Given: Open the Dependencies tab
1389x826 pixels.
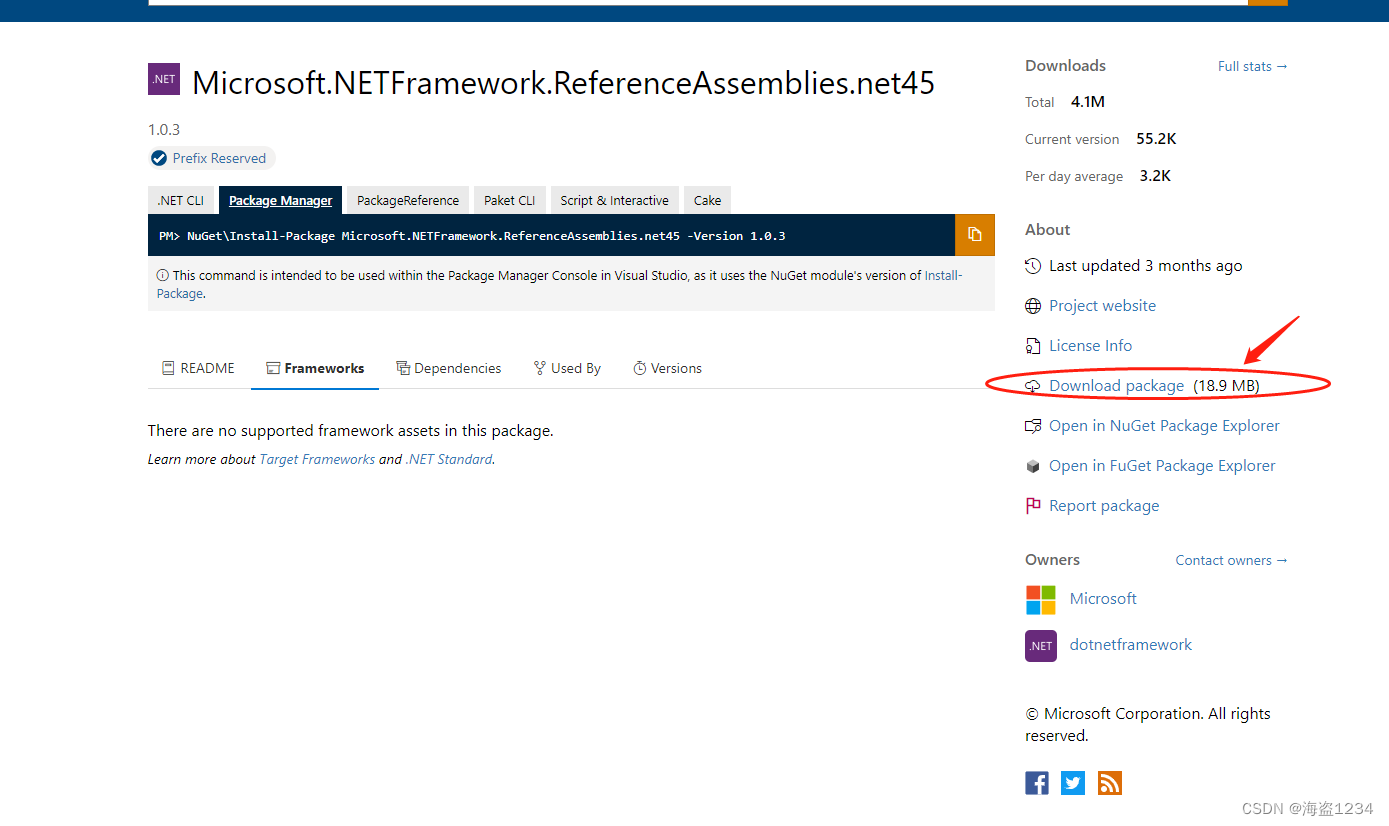Looking at the screenshot, I should [448, 368].
